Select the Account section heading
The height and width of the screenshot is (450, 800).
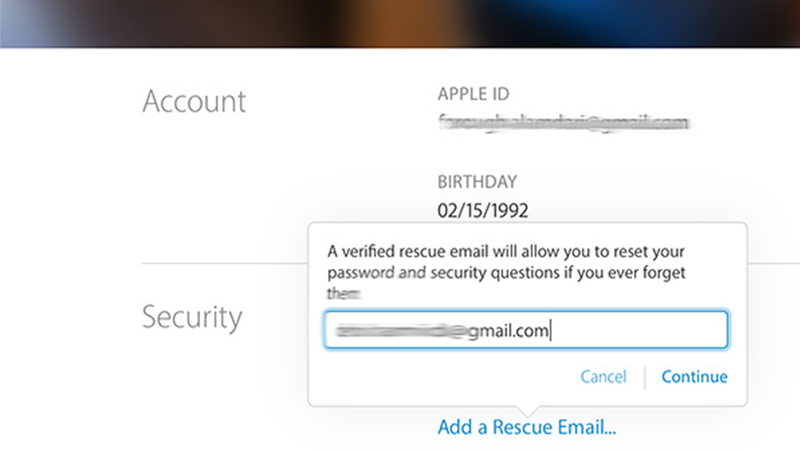pyautogui.click(x=194, y=101)
